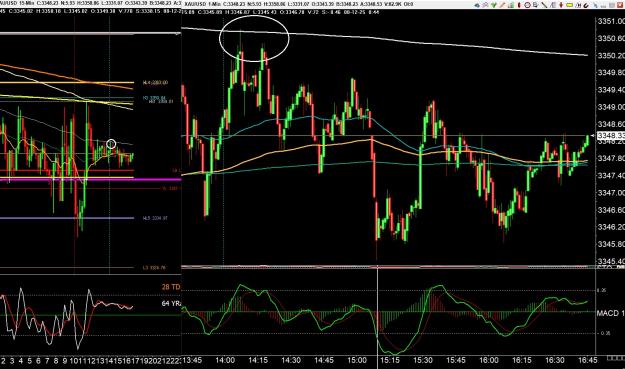Select the red down arrow marker tool

[561, 5]
